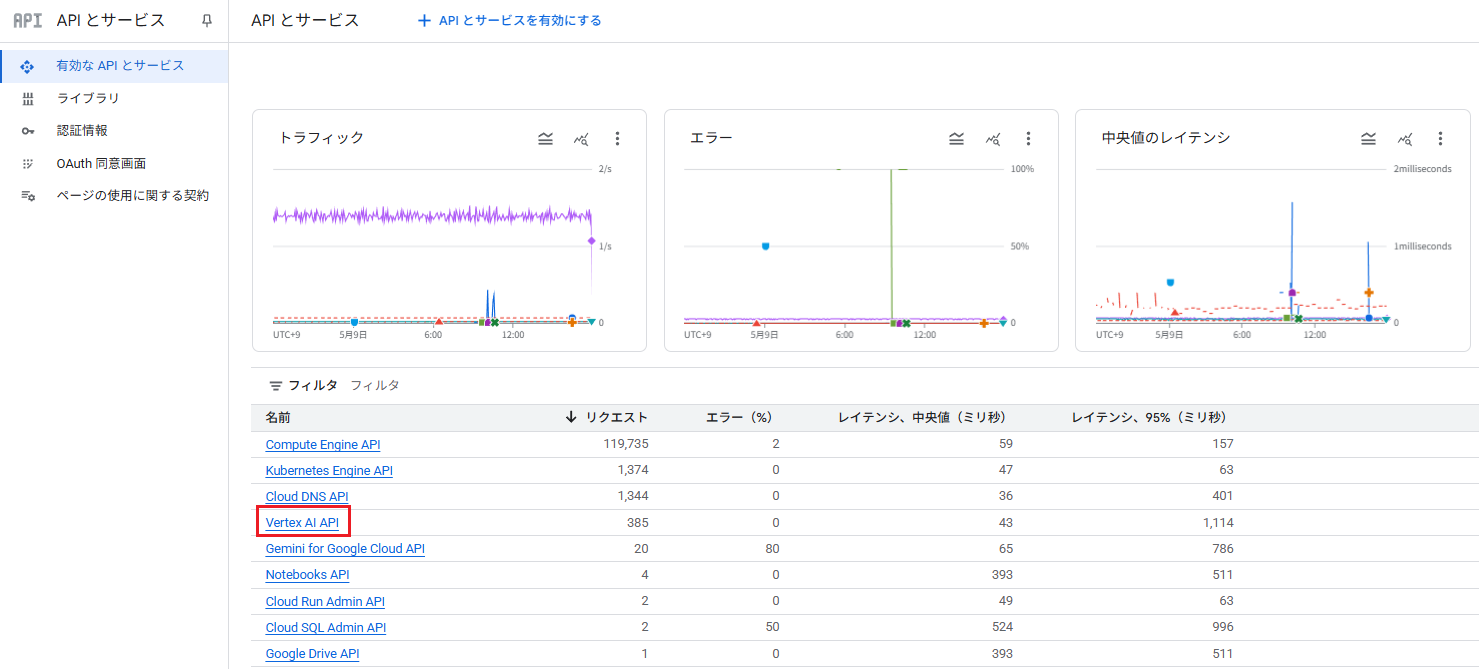Open the Cloud DNS API link
1479x669 pixels.
pyautogui.click(x=307, y=496)
